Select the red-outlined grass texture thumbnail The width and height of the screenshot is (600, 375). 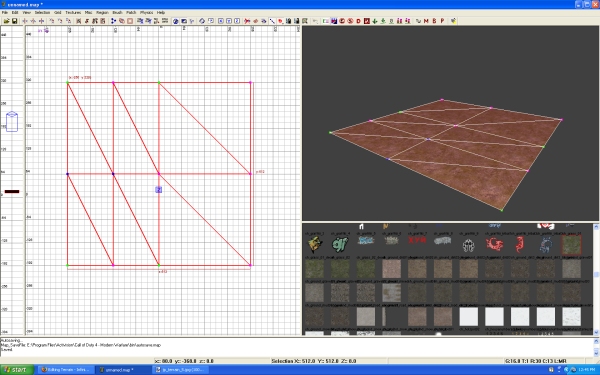pyautogui.click(x=571, y=245)
